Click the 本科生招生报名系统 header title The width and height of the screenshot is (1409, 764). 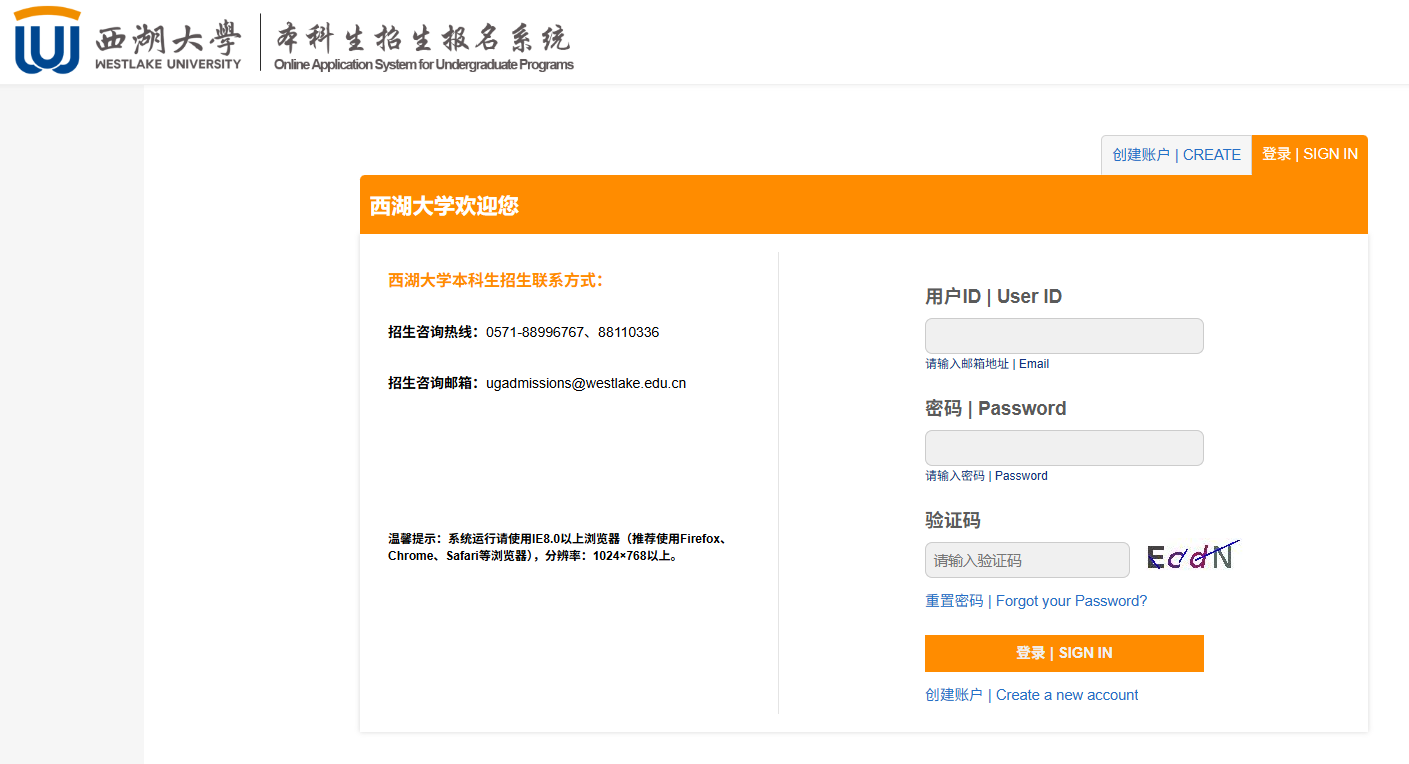coord(423,38)
